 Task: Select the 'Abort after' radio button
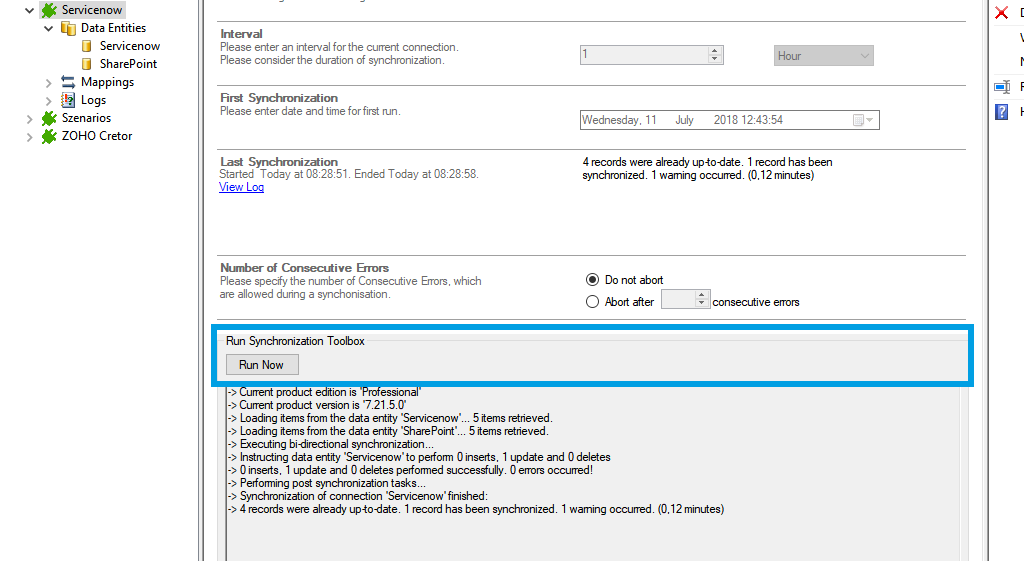coord(592,302)
